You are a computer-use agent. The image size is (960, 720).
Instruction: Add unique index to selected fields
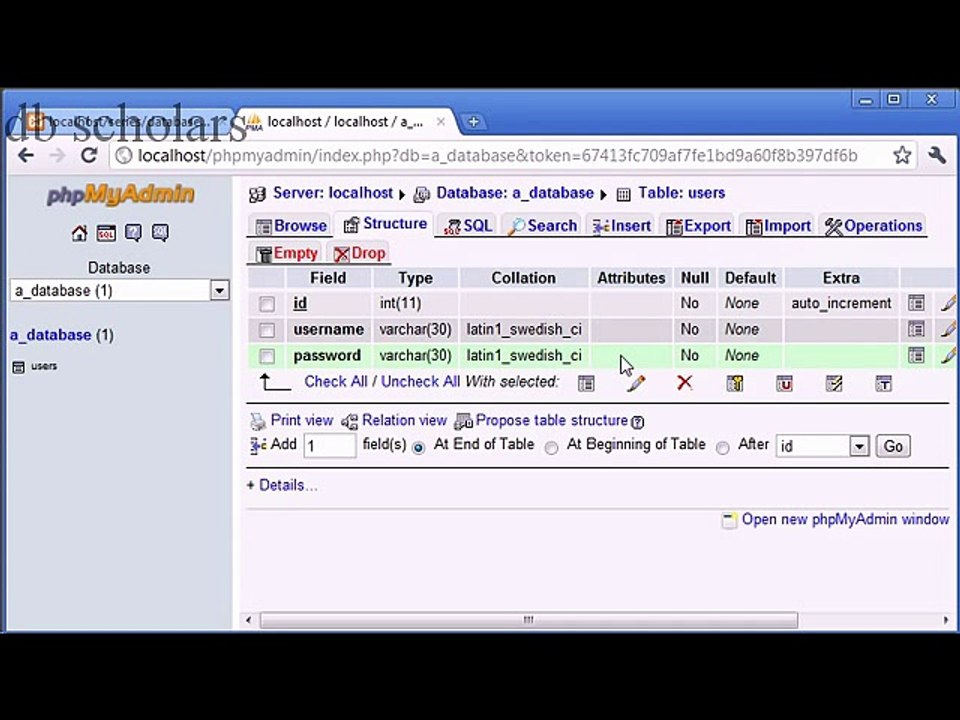pos(784,383)
